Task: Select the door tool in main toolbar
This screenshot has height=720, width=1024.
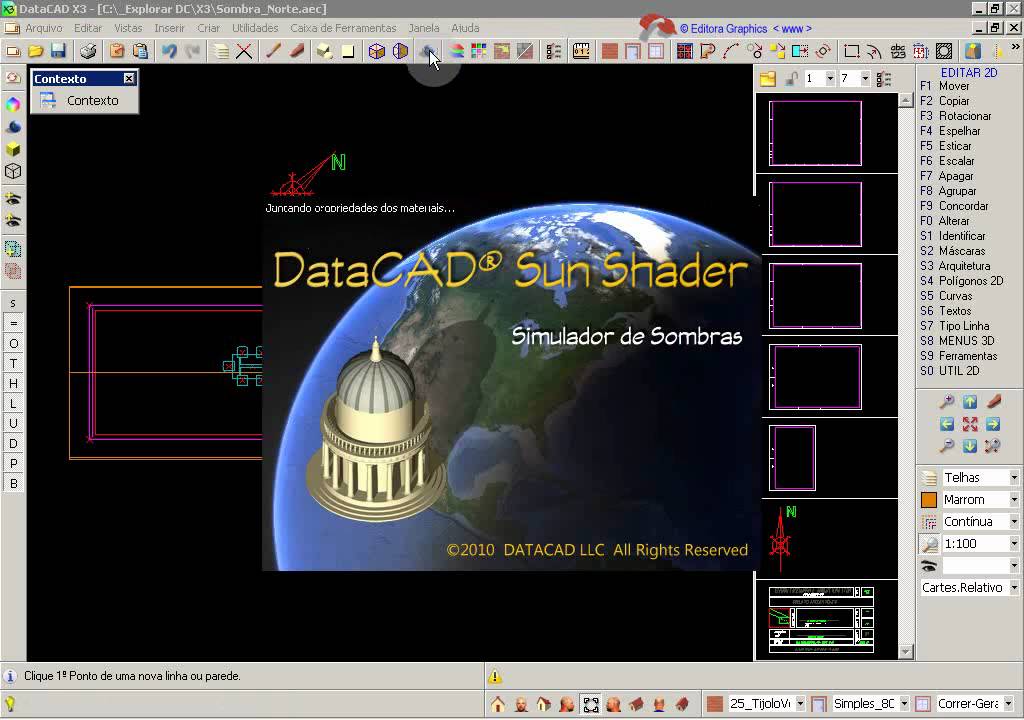Action: (x=633, y=51)
